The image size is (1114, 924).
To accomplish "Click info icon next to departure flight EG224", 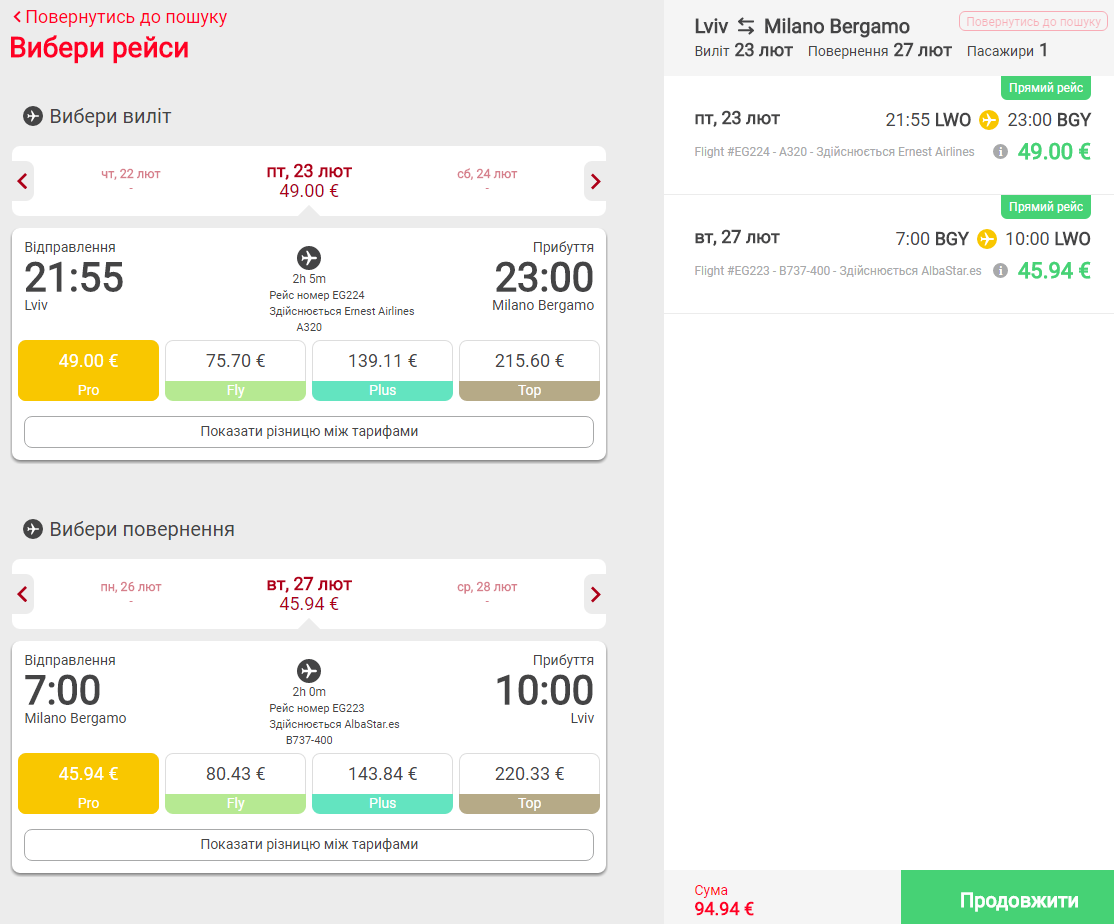I will (x=1000, y=151).
